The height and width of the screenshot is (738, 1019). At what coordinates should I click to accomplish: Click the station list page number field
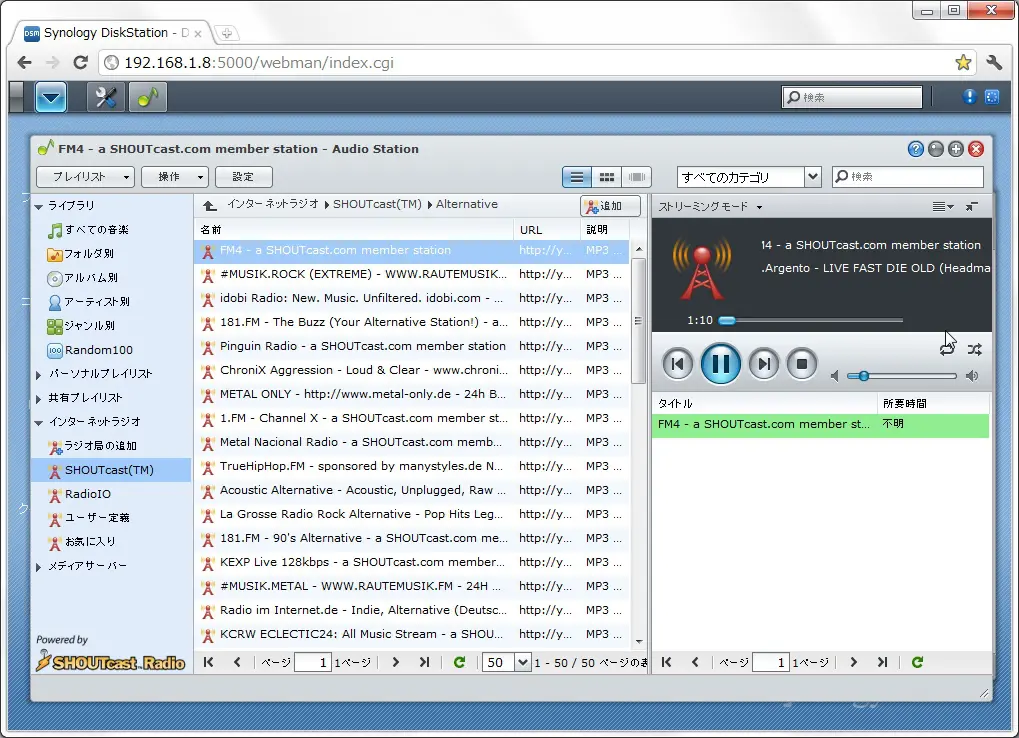click(313, 662)
